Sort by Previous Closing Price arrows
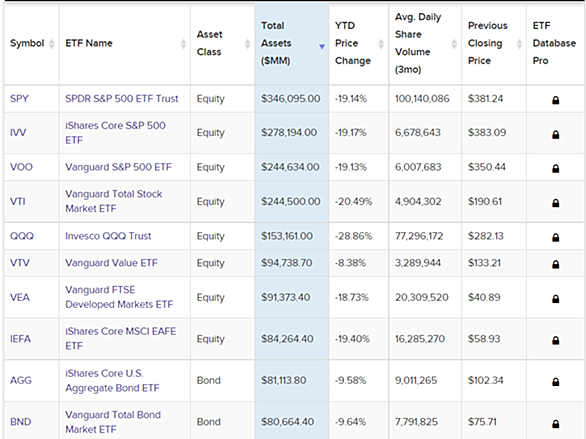Image resolution: width=586 pixels, height=439 pixels. coord(519,44)
